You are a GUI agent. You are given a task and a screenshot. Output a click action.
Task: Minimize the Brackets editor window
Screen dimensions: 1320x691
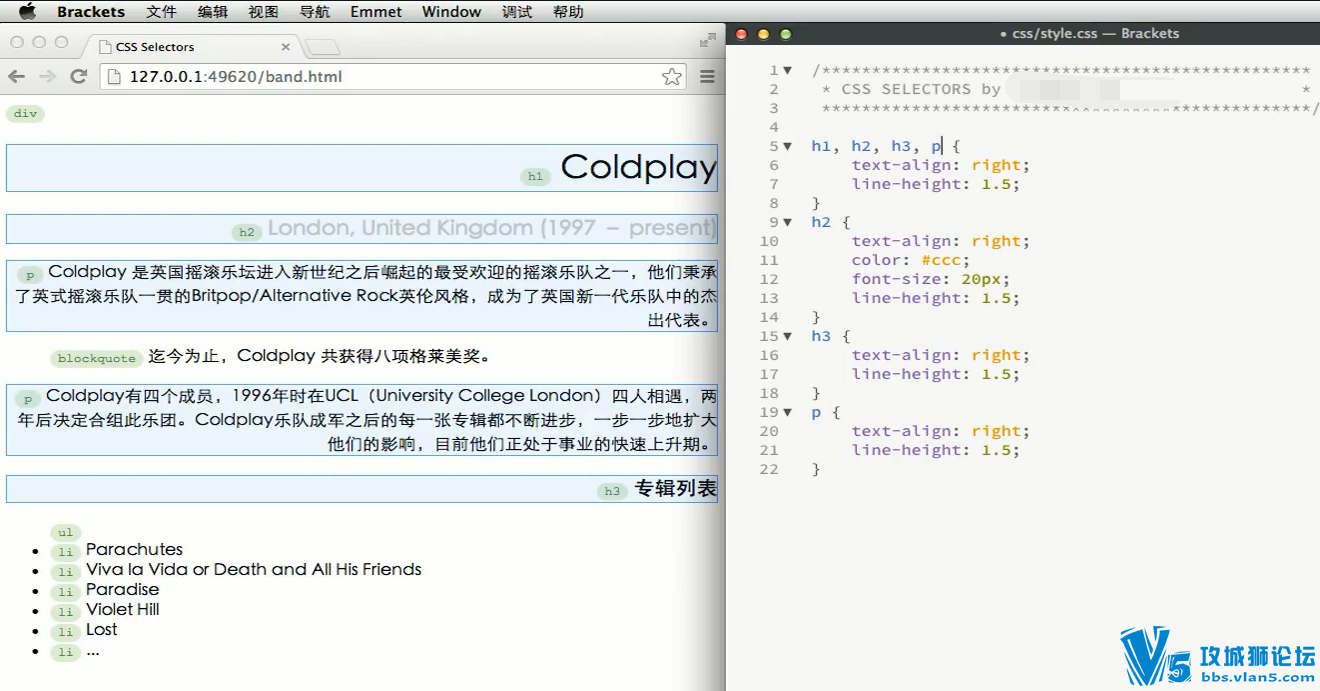[763, 34]
